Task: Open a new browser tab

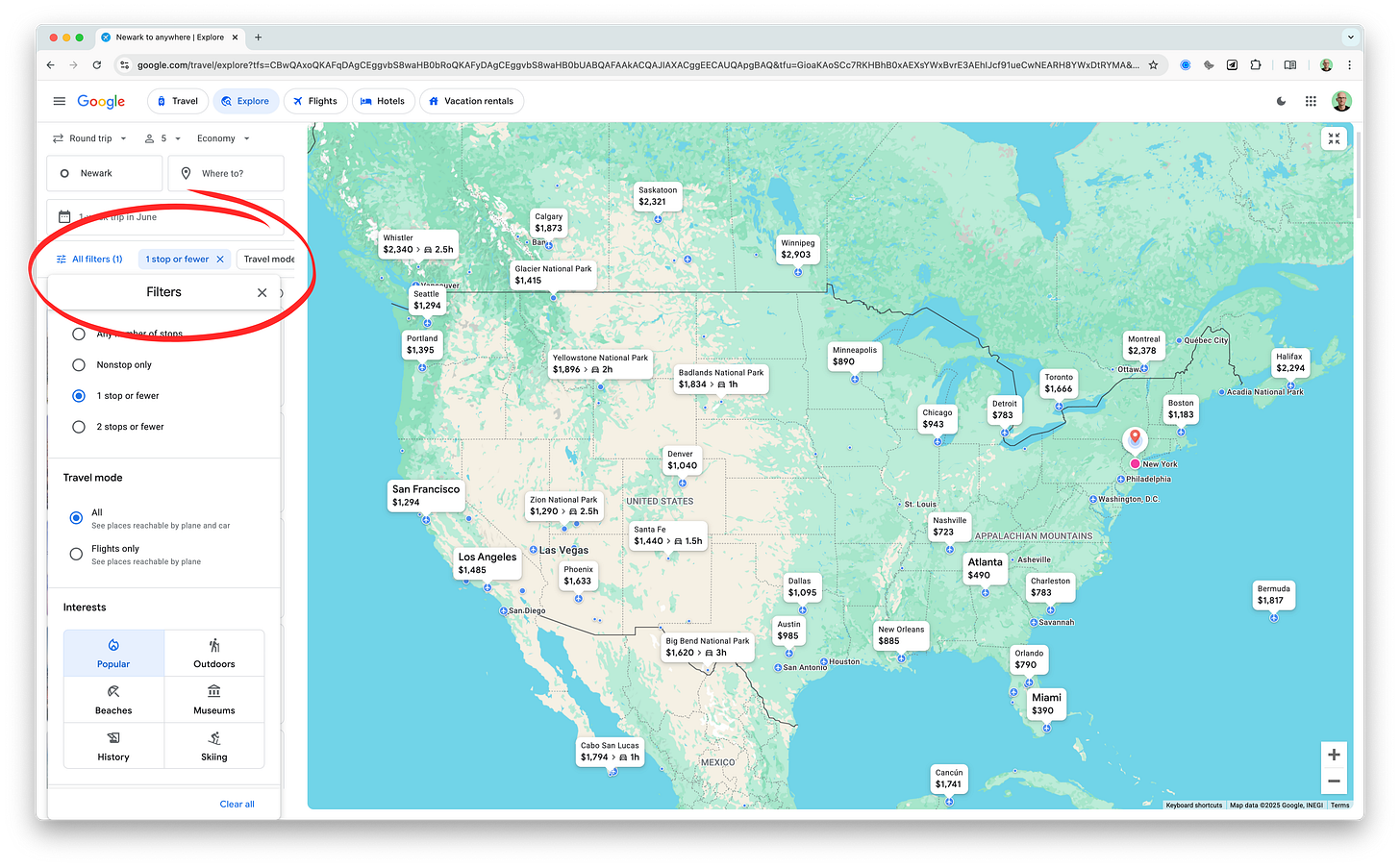Action: click(x=258, y=37)
